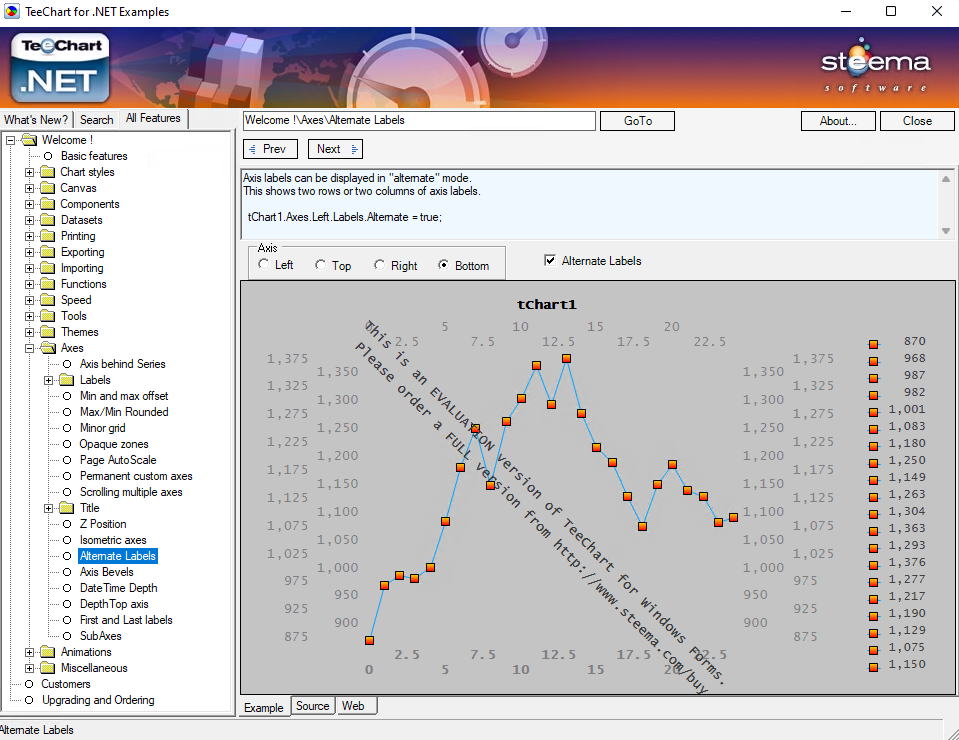
Task: Click the Steema software logo
Action: (x=875, y=65)
